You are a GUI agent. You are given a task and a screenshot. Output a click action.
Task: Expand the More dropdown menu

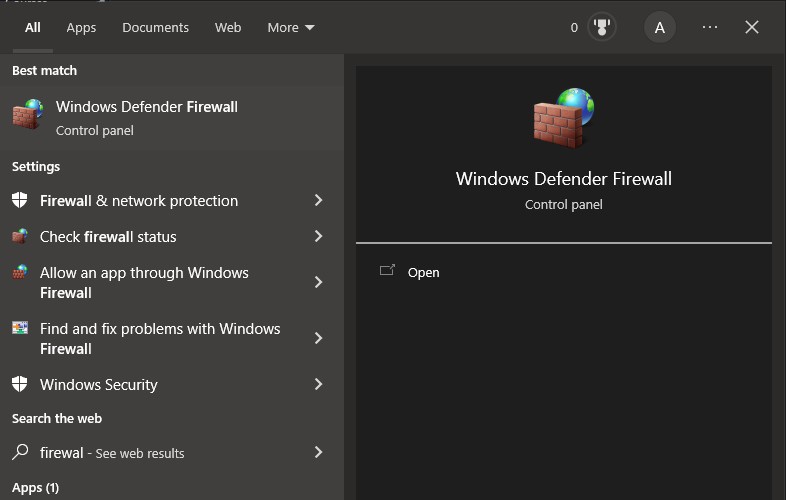tap(291, 28)
